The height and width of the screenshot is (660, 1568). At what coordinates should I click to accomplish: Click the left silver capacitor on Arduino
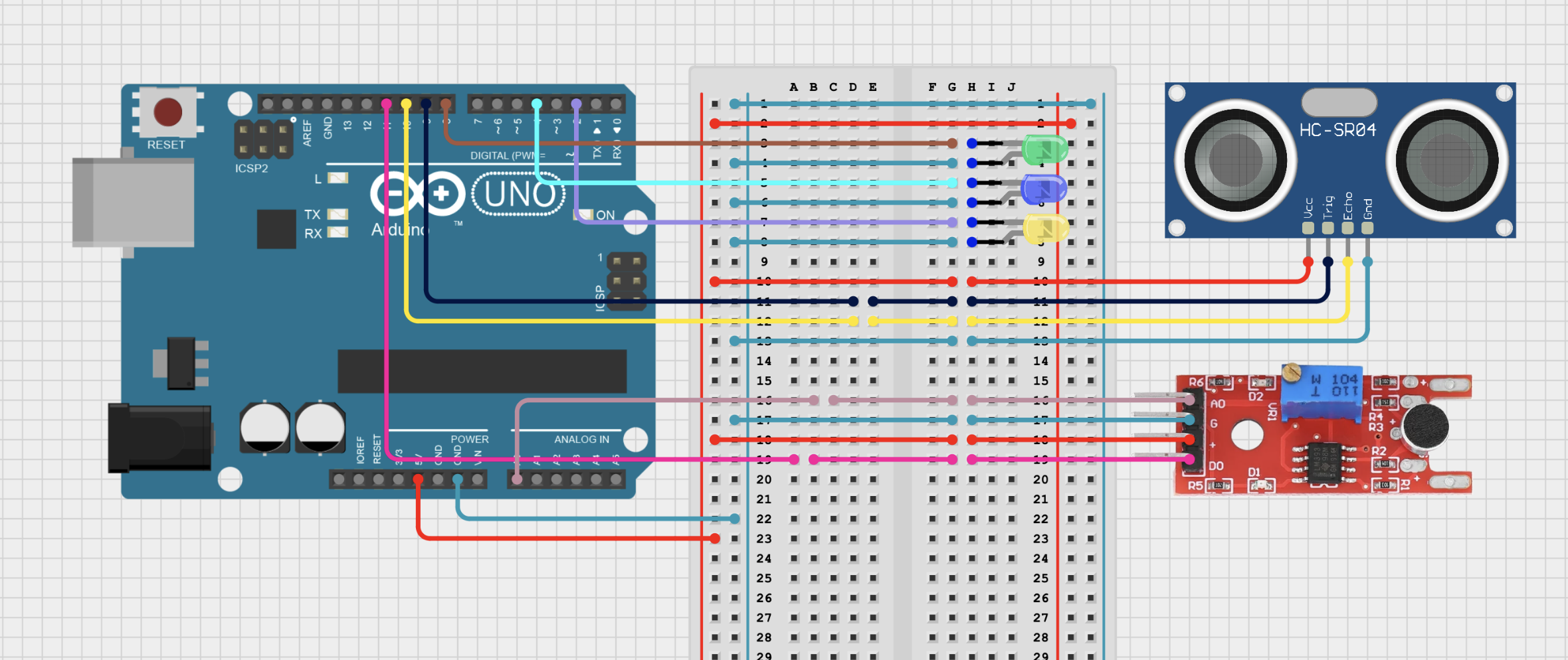264,427
